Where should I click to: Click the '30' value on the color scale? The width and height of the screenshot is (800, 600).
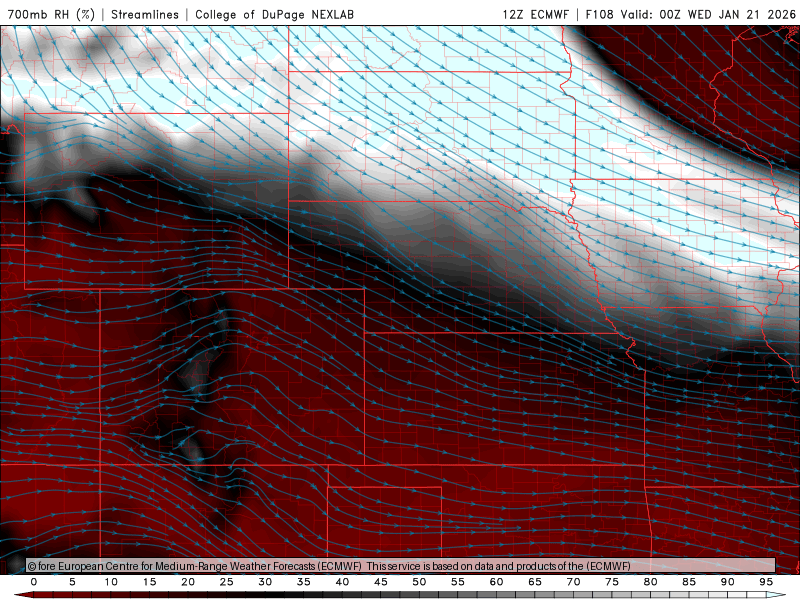(265, 582)
